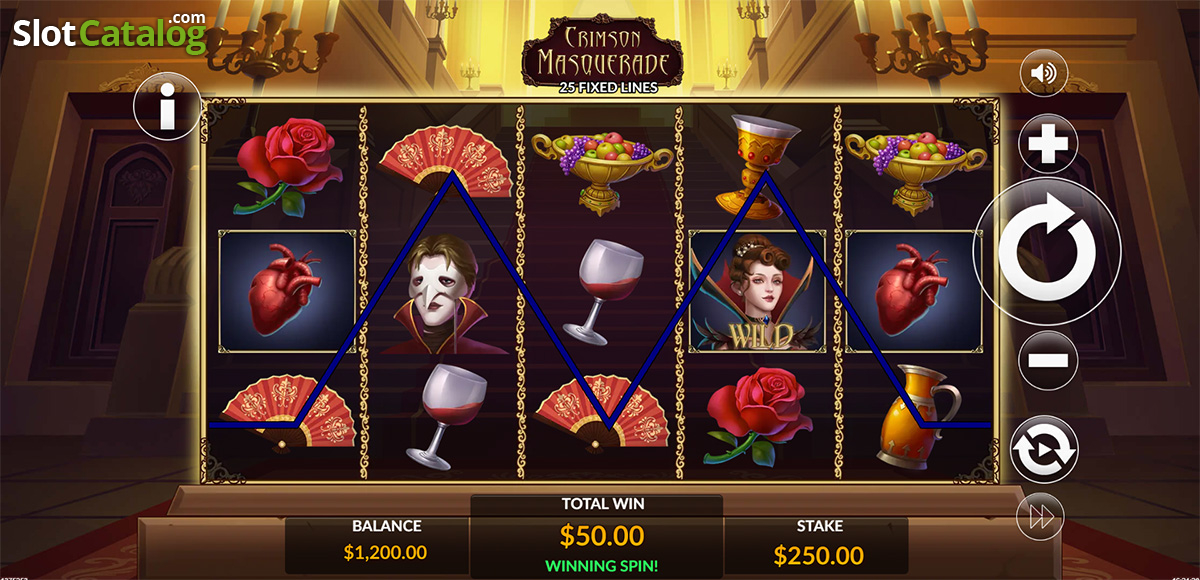Mute the game sound
Screen dimensions: 1200x580
1045,73
